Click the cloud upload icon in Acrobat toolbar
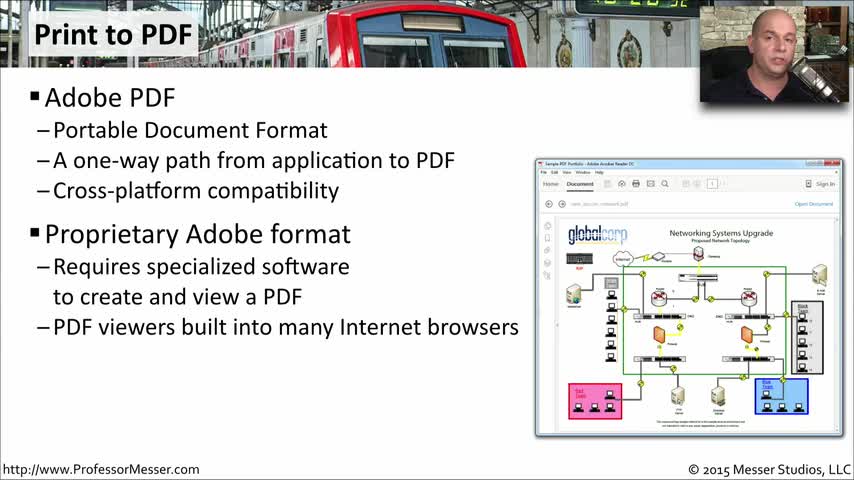 pos(621,184)
